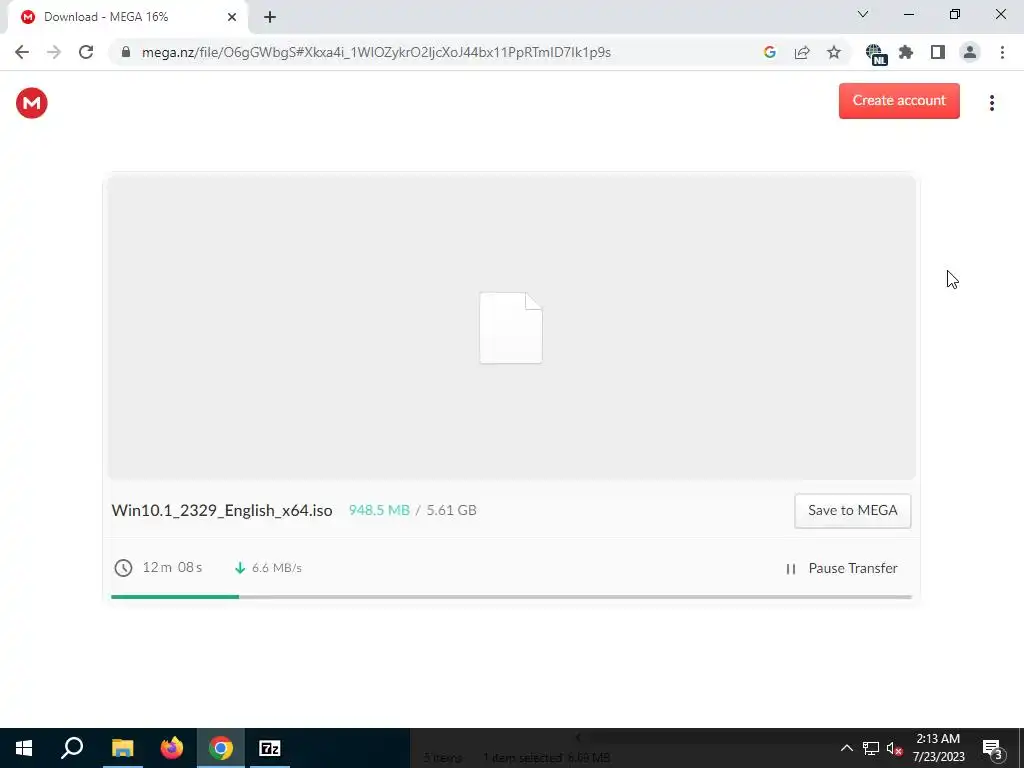
Task: Click the address bar URL
Action: tap(376, 52)
